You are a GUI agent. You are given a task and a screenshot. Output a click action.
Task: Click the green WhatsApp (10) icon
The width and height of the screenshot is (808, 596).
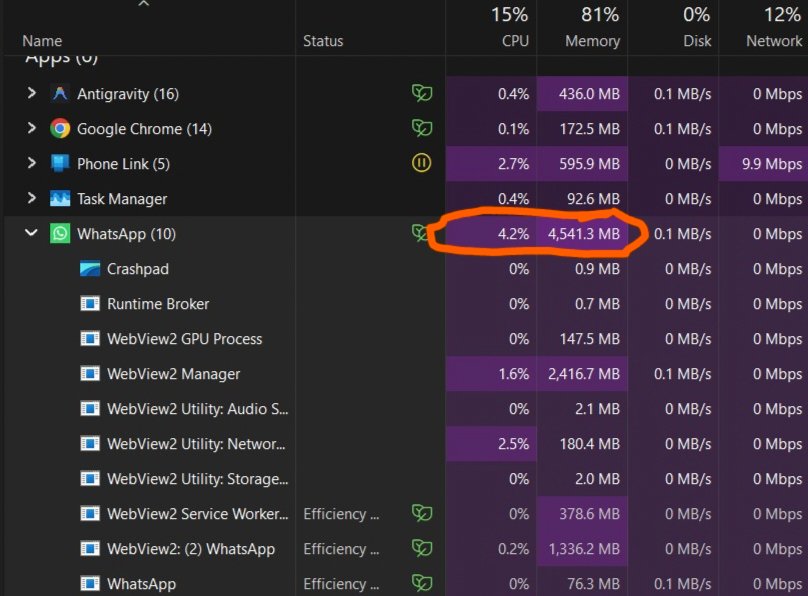(60, 234)
